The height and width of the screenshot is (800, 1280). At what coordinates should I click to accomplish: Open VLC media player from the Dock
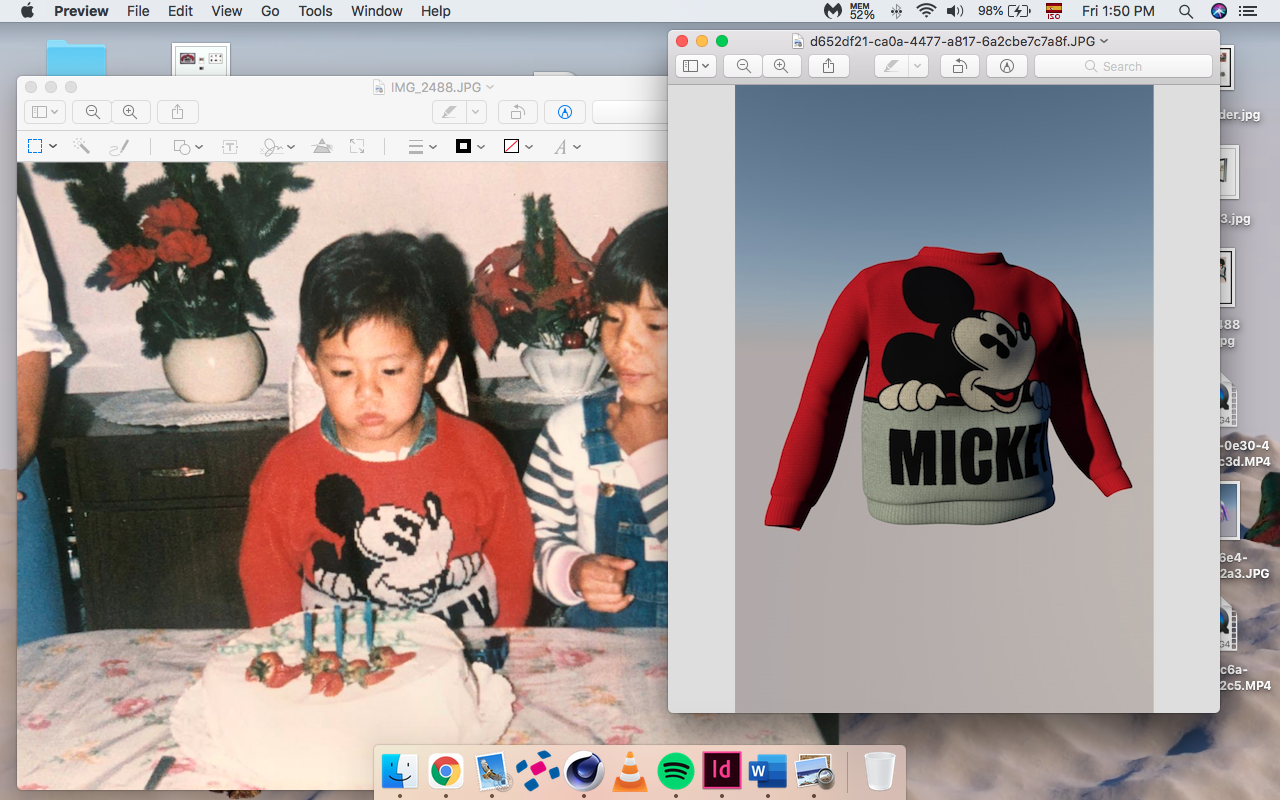coord(629,771)
